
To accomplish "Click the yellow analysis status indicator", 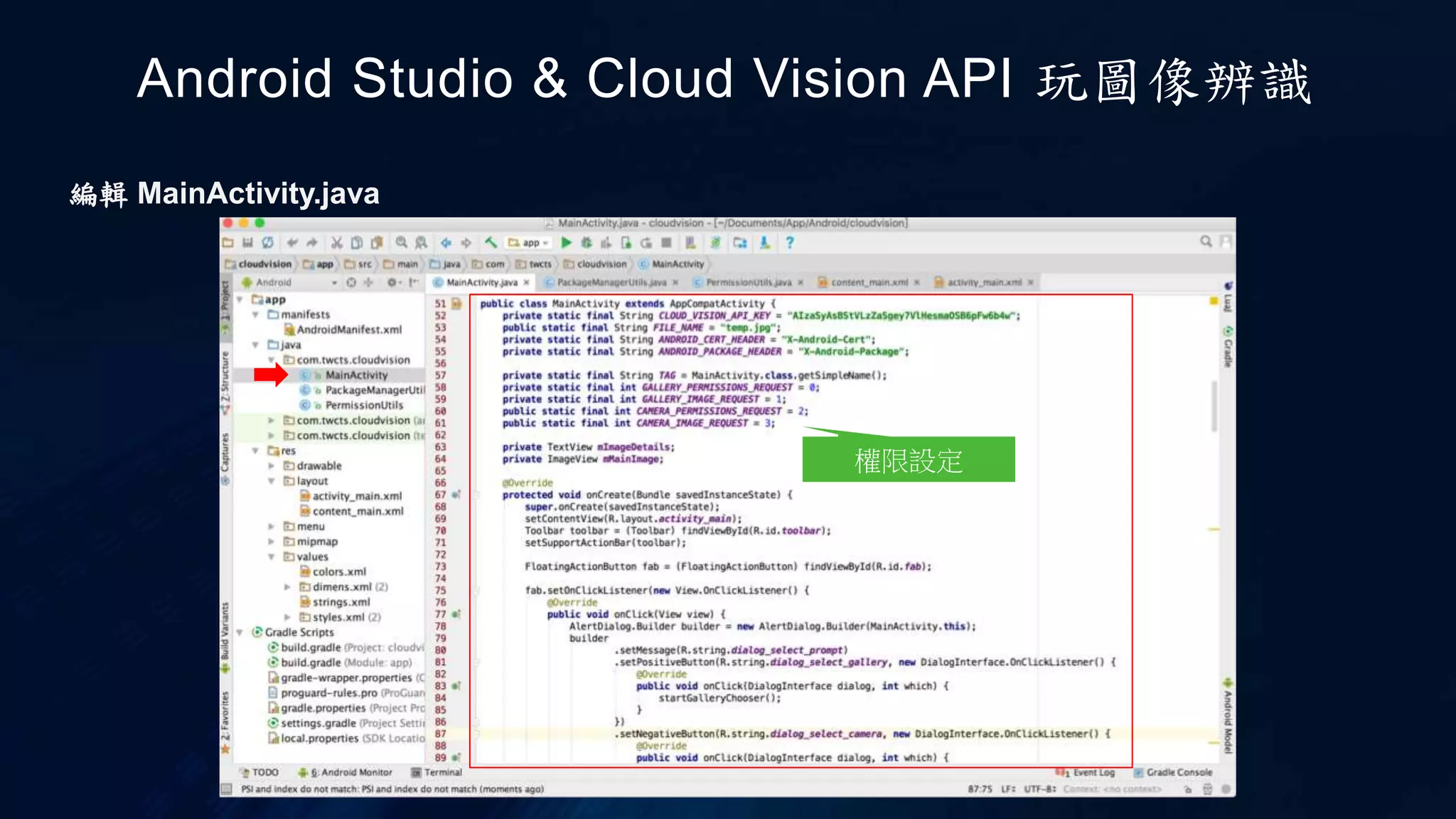I will [1214, 301].
